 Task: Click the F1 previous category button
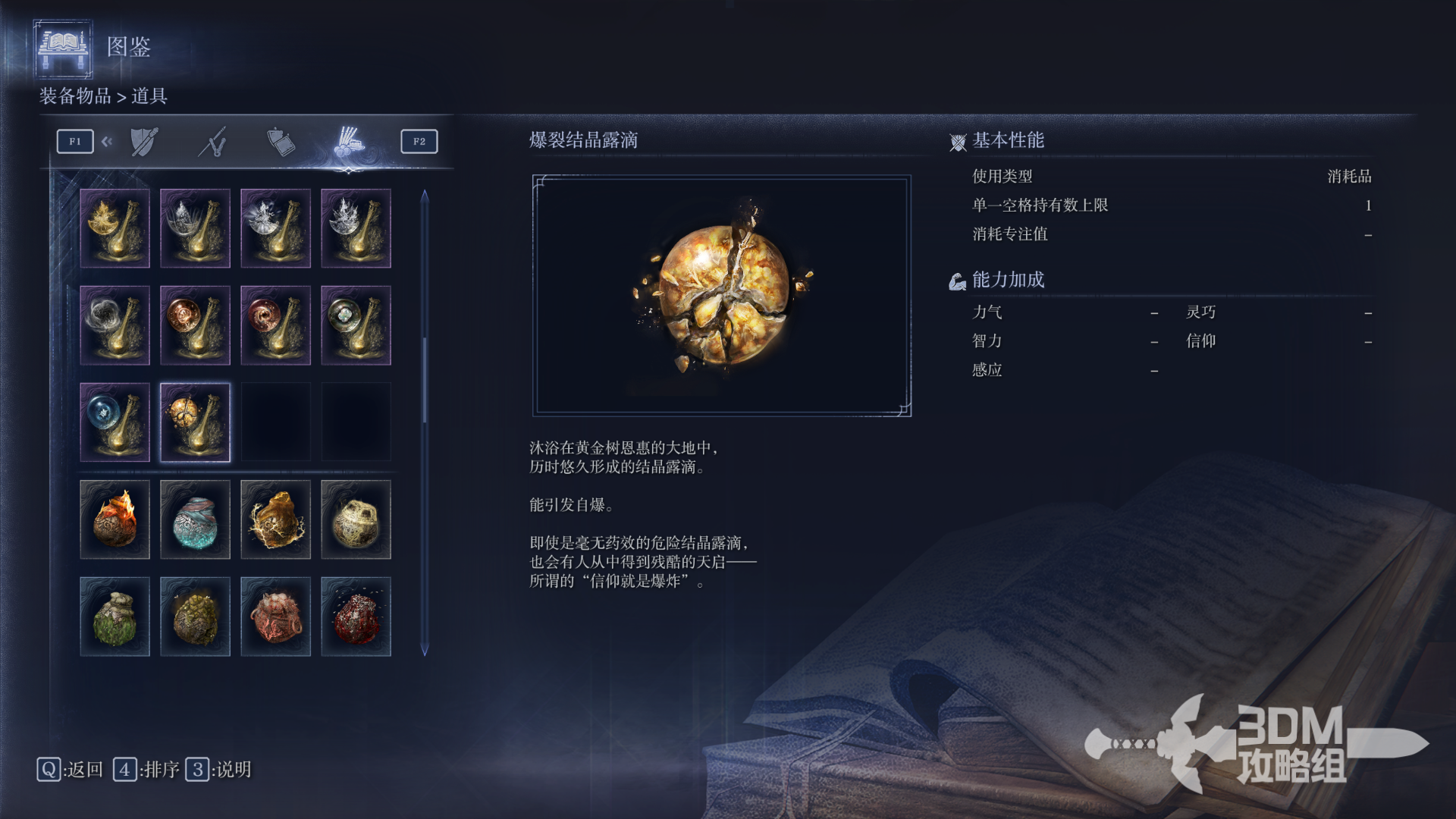pos(75,141)
